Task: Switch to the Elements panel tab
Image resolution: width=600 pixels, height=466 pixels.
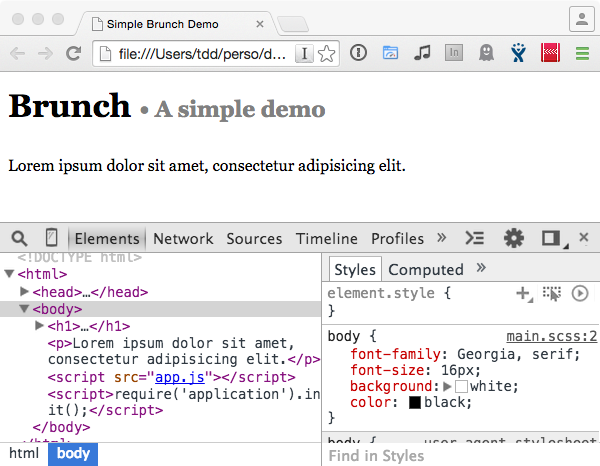Action: [x=107, y=239]
